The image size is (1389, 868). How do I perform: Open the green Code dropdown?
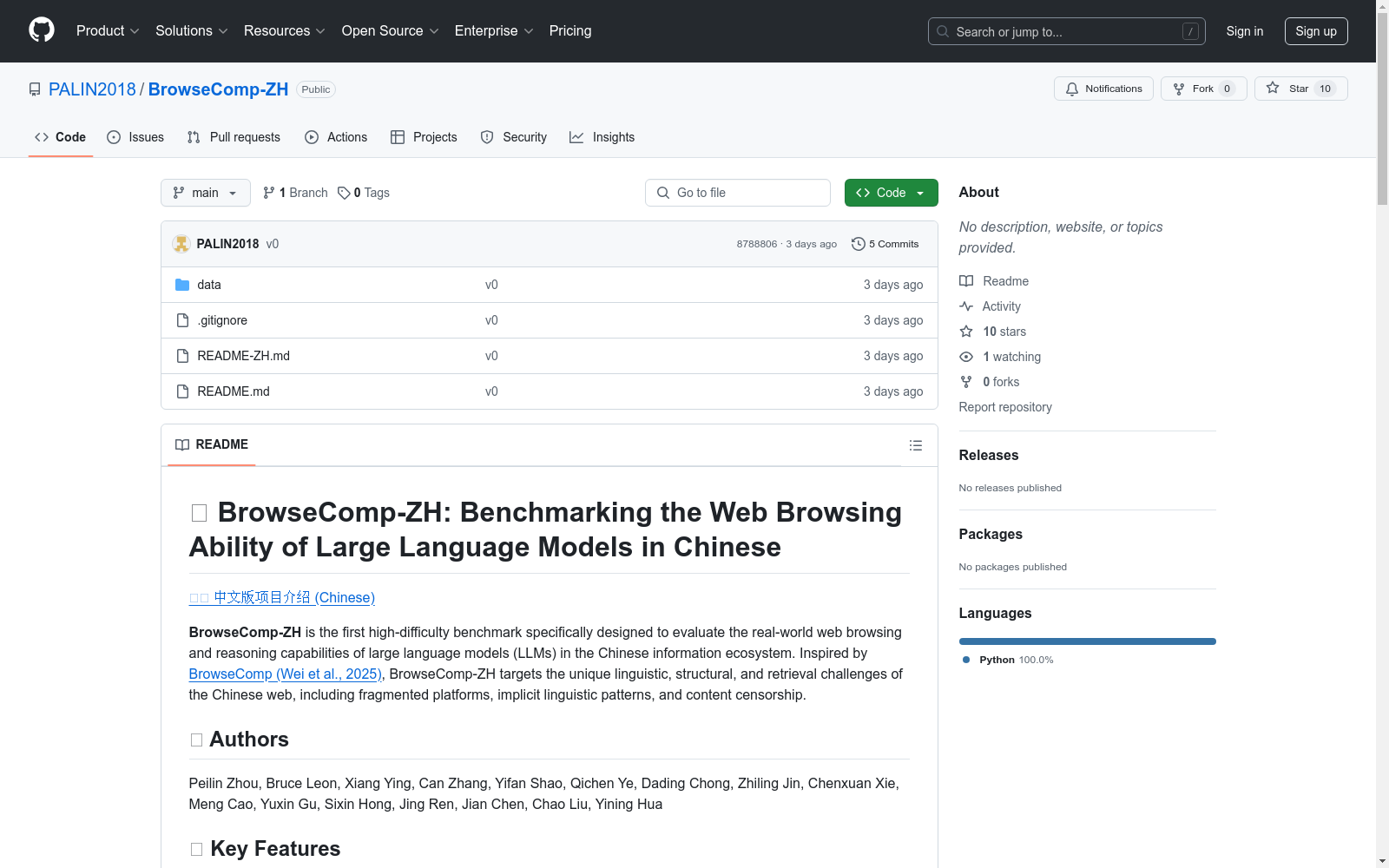pos(891,193)
